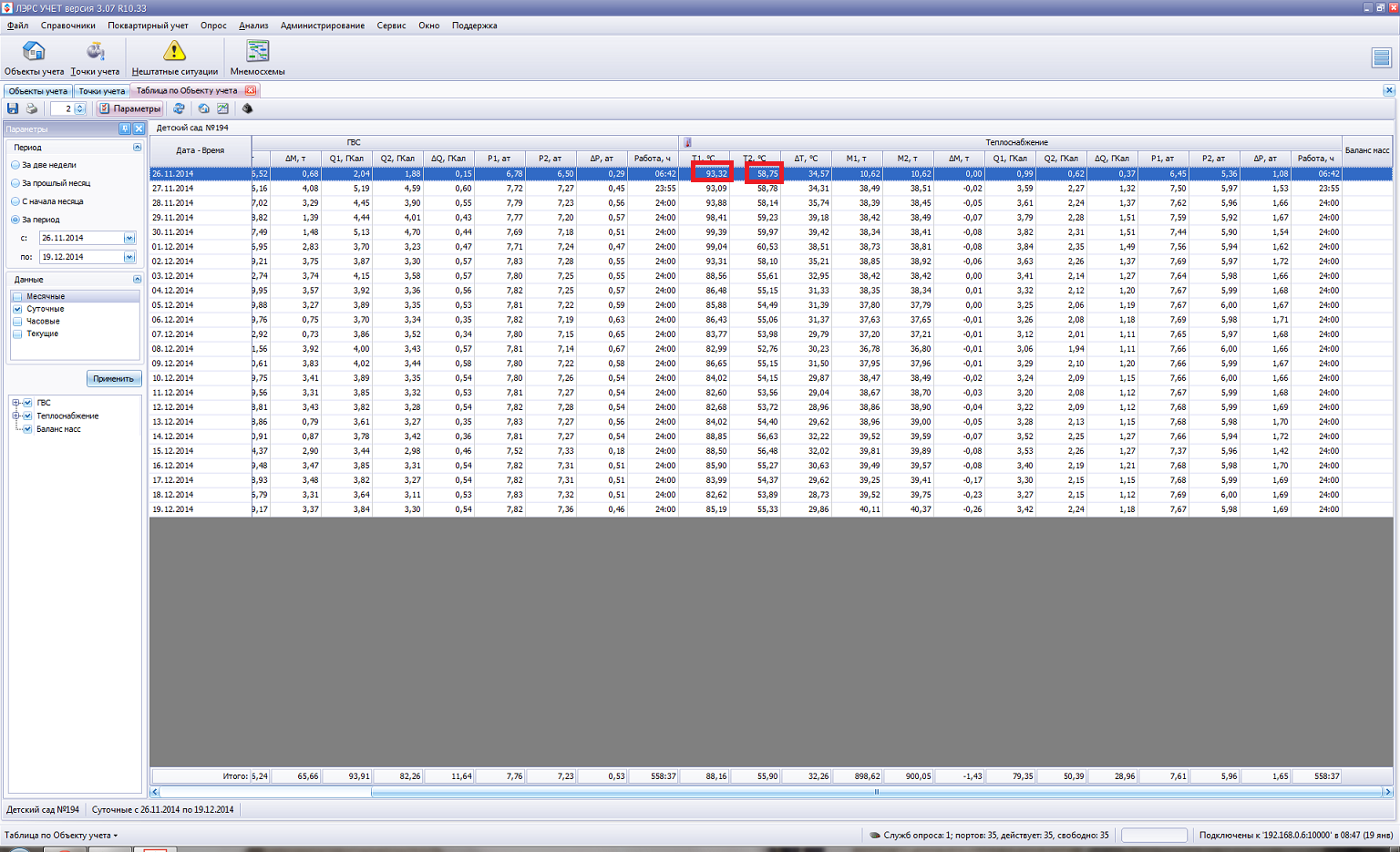
Task: Open the end date по: dropdown
Action: [129, 257]
